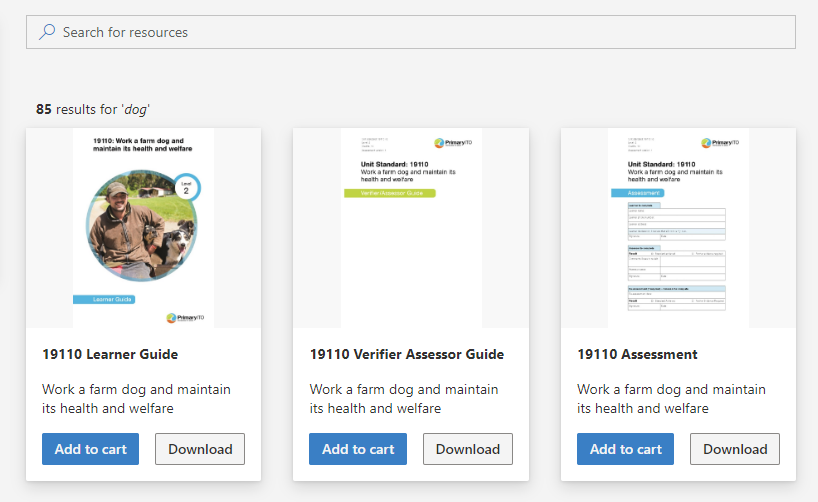Viewport: 818px width, 502px height.
Task: Download the 19110 Learner Guide
Action: click(200, 449)
